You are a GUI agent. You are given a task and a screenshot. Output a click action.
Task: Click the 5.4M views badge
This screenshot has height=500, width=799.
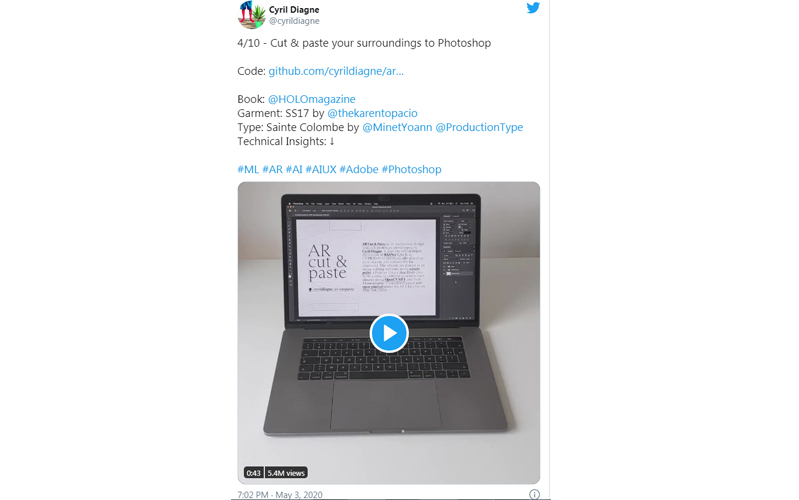(286, 473)
